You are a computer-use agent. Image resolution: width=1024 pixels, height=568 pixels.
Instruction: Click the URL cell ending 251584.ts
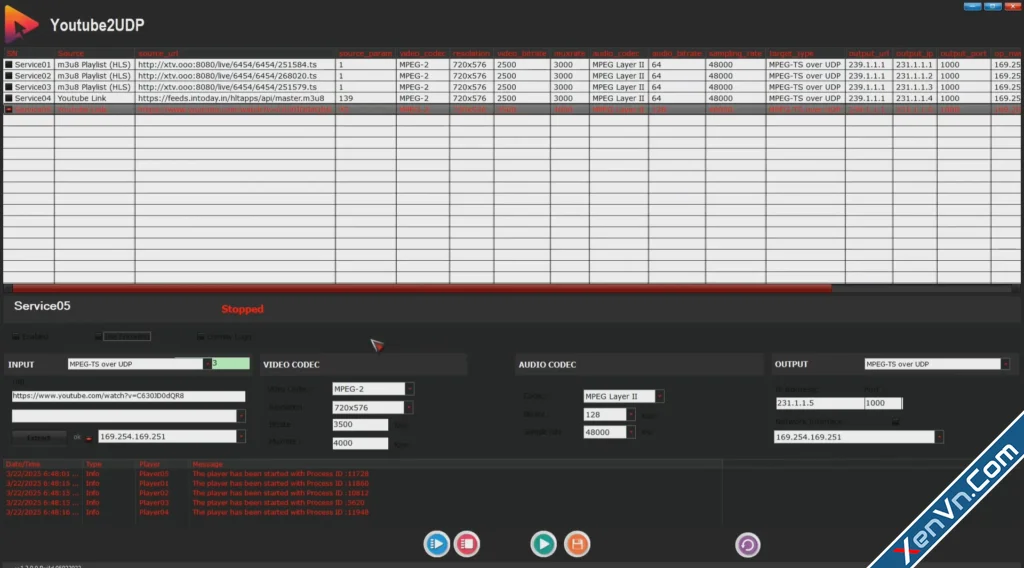(235, 65)
